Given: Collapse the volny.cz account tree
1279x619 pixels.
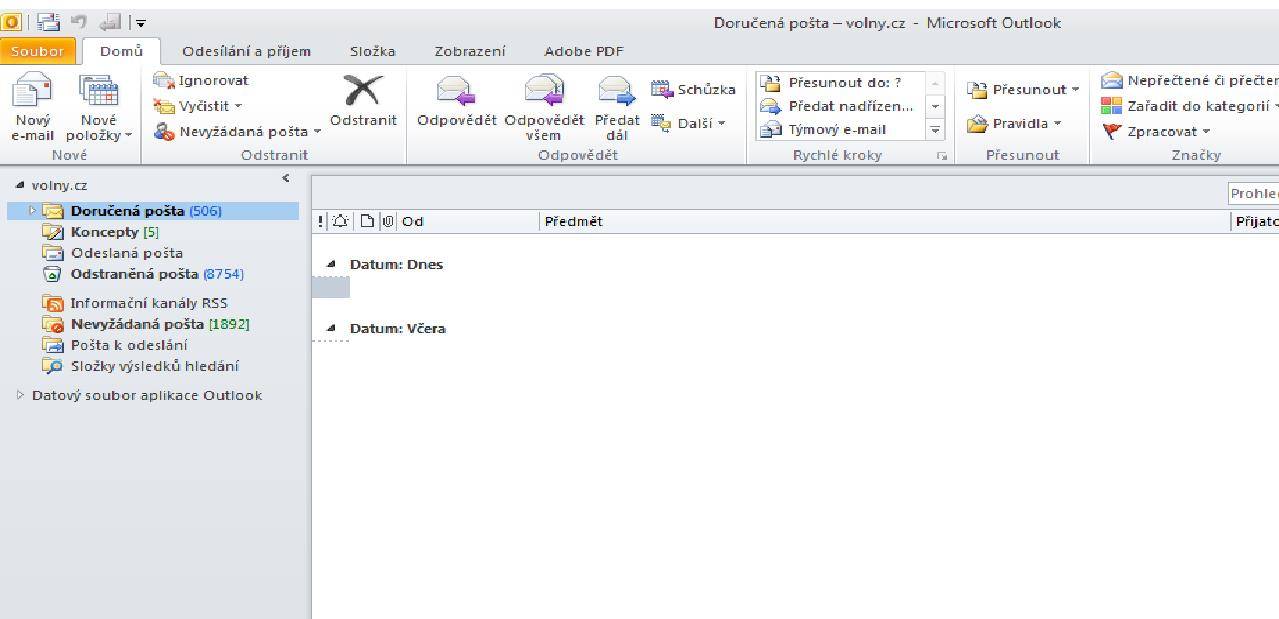Looking at the screenshot, I should click(x=20, y=185).
